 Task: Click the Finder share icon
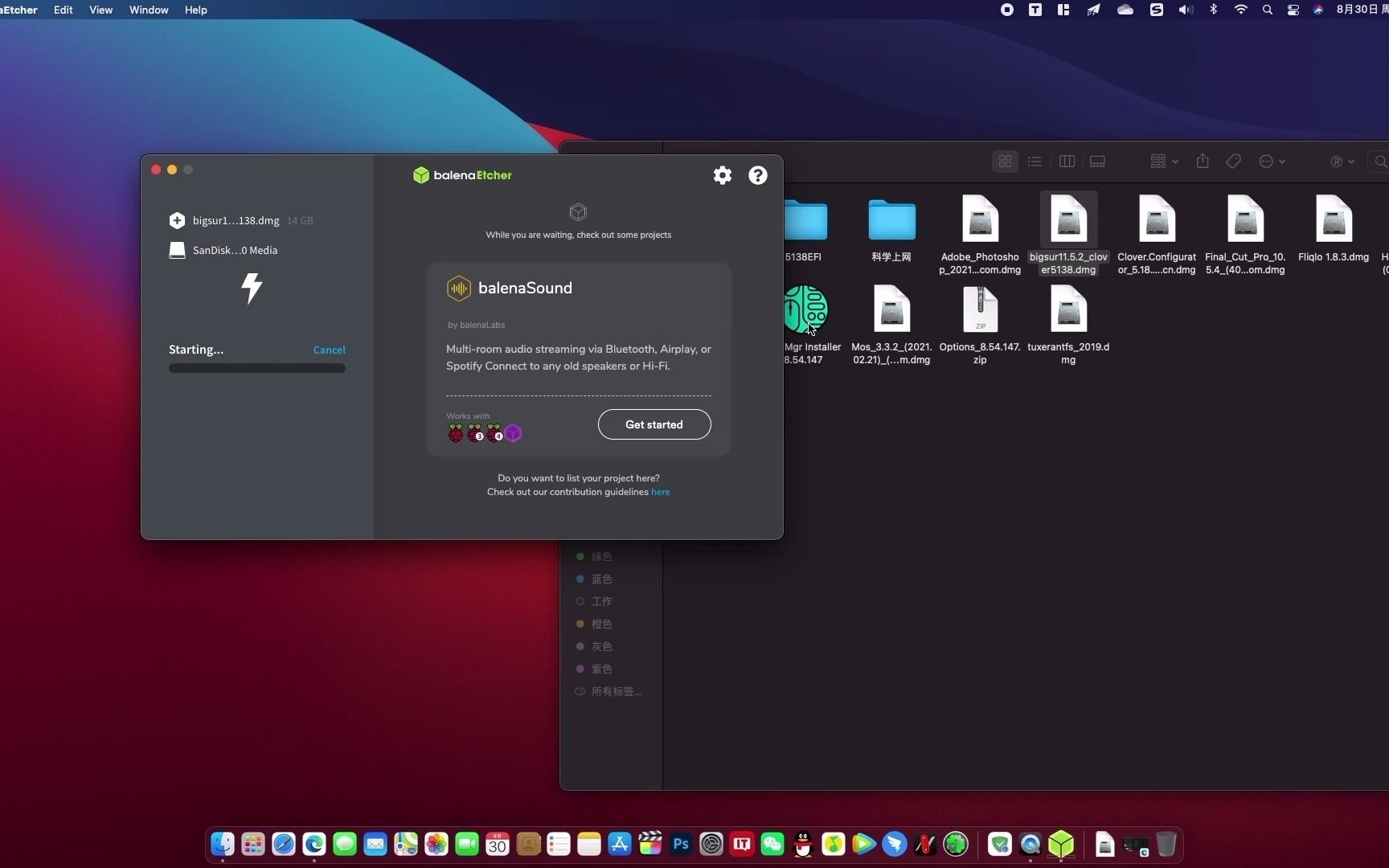click(1203, 162)
